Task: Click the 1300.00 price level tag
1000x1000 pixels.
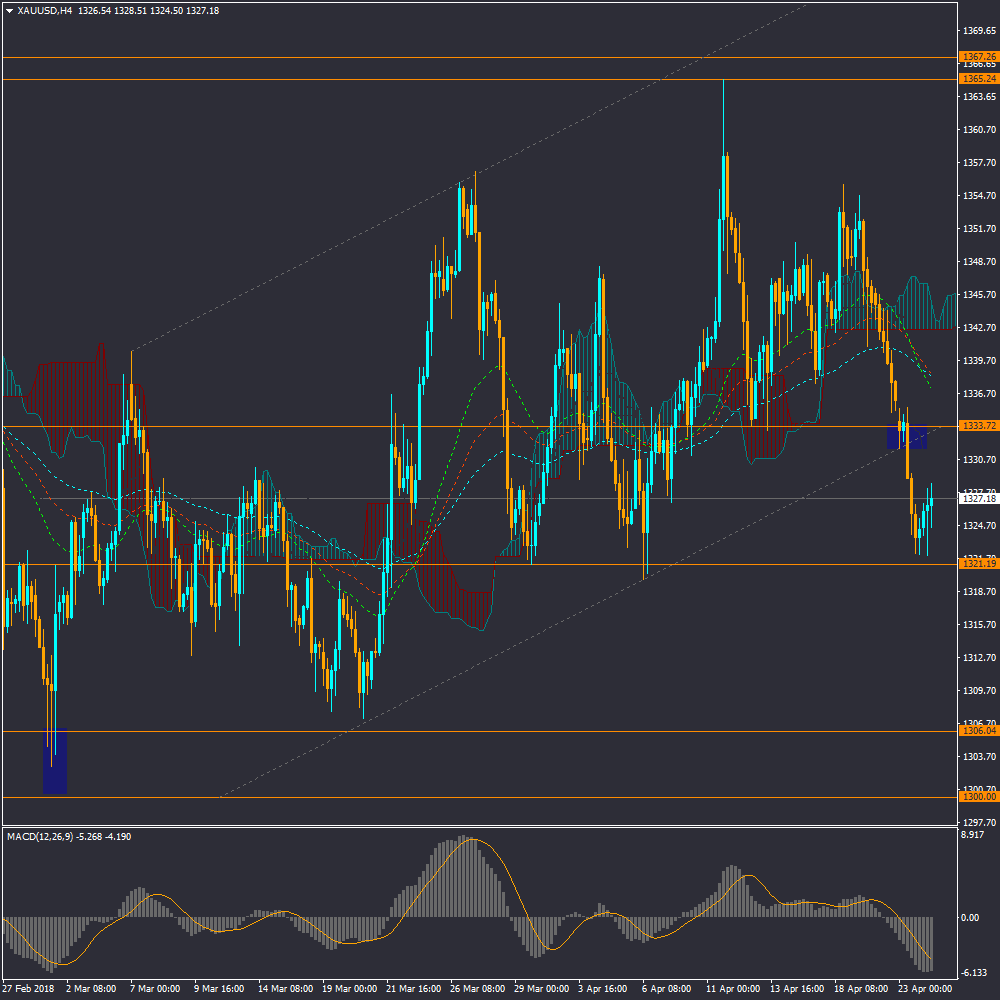Action: pos(977,797)
